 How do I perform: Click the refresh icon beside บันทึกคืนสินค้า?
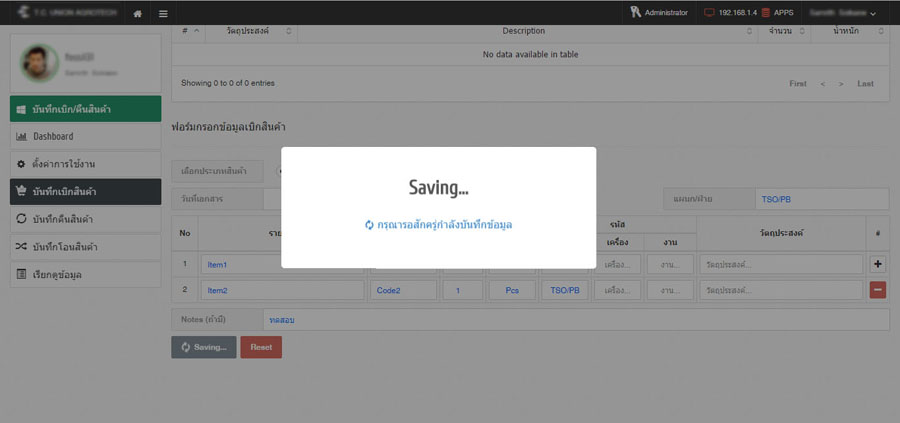point(21,219)
